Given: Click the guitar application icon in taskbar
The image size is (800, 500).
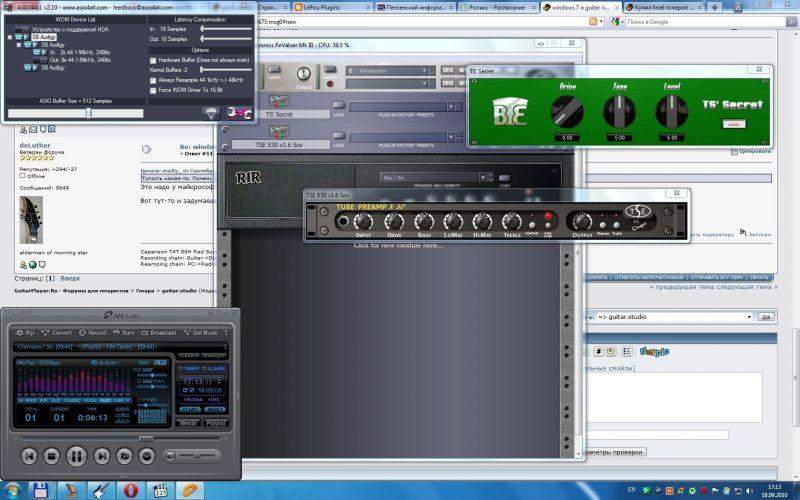Looking at the screenshot, I should click(101, 490).
